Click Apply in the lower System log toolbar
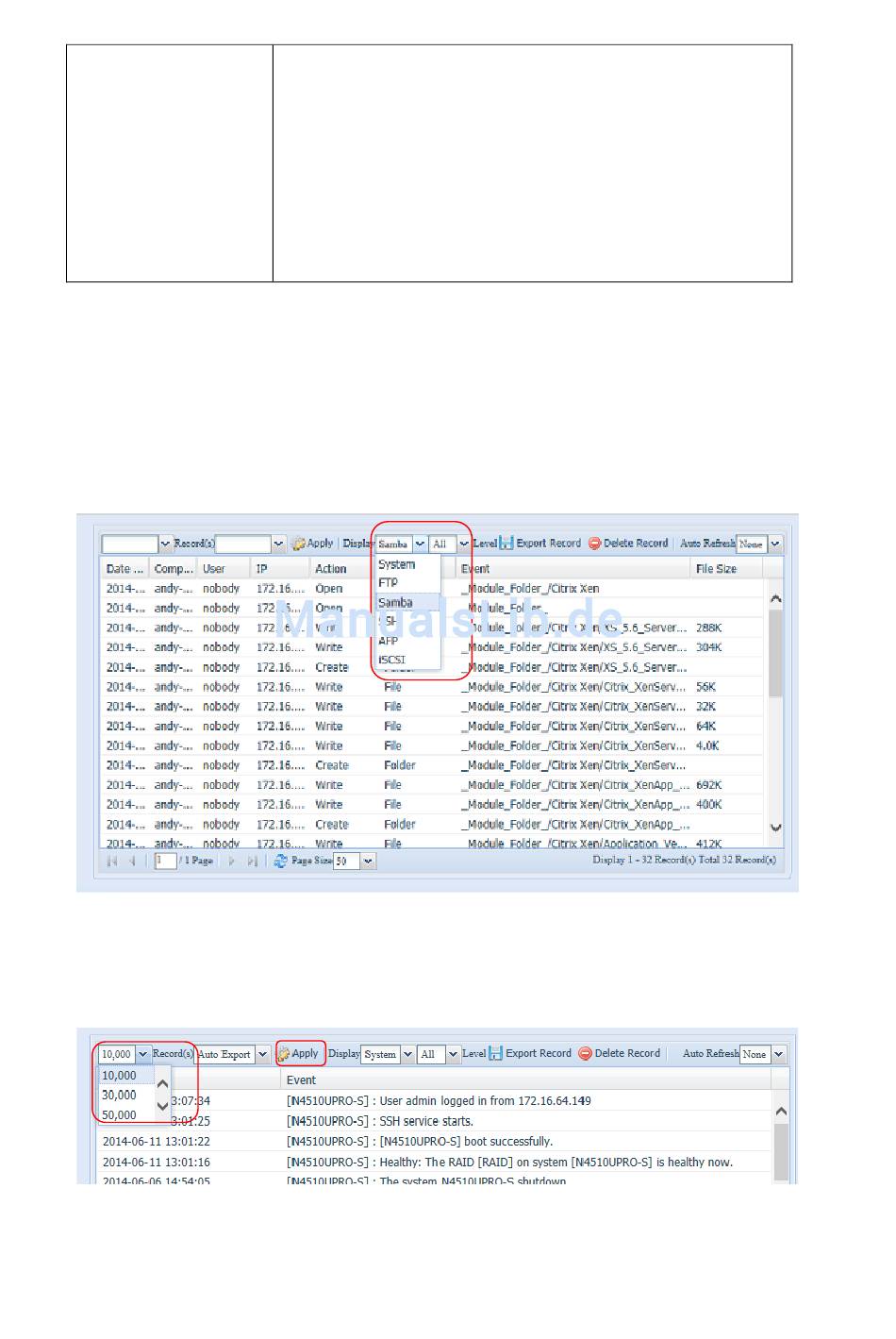896x1339 pixels. (x=298, y=1054)
